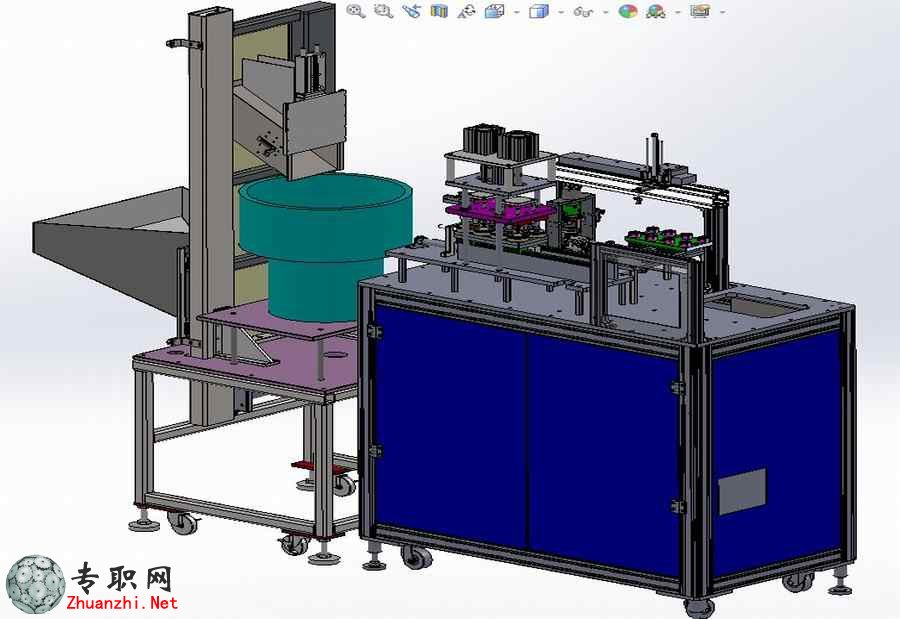
Task: Click the Hide/Show Items glasses icon
Action: (x=584, y=11)
